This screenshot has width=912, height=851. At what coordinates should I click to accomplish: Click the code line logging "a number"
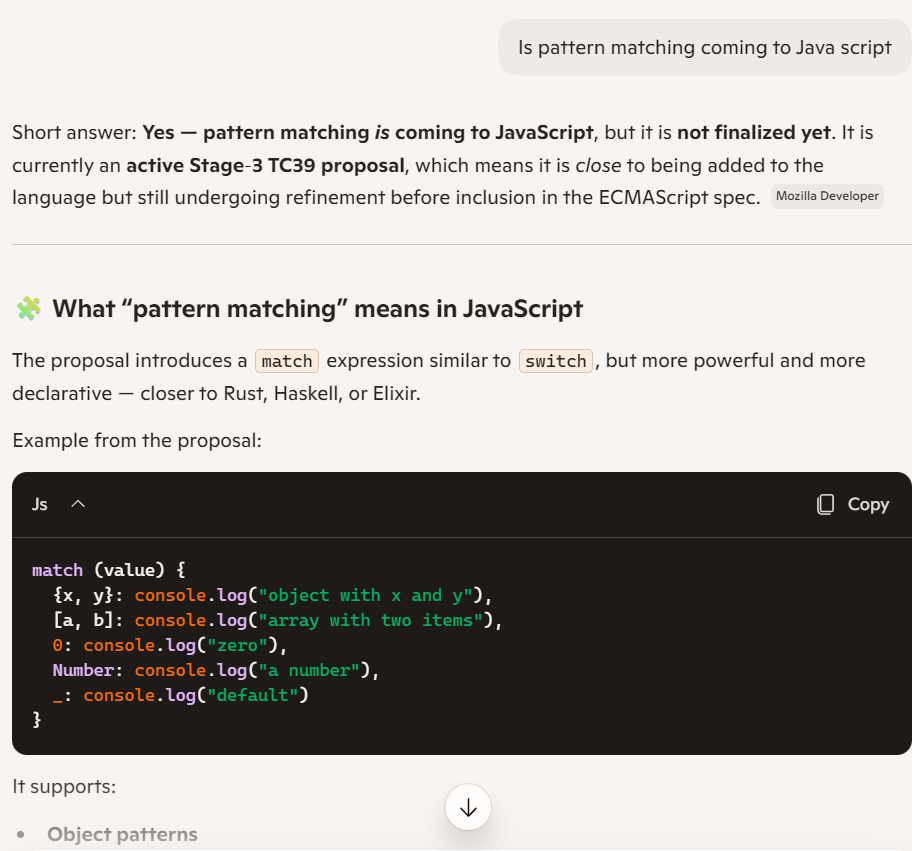[x=216, y=670]
